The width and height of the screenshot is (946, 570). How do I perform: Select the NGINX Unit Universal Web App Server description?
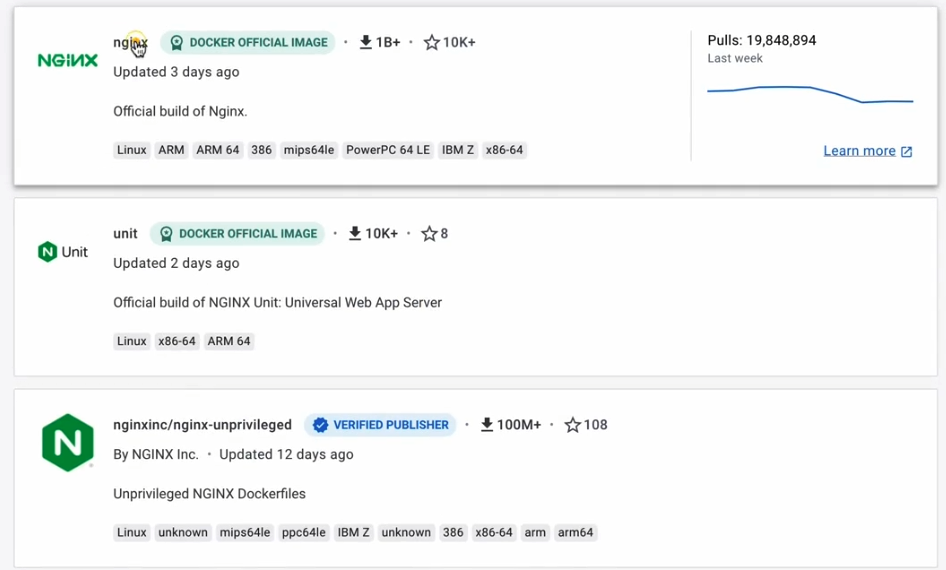point(278,302)
